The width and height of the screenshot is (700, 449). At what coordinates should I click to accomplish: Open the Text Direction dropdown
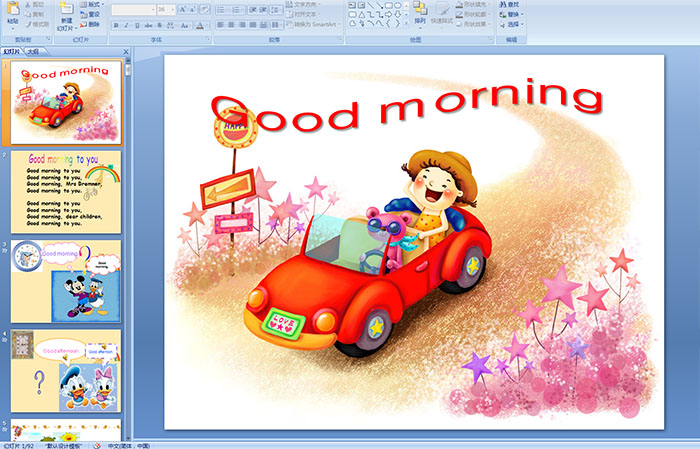(303, 4)
